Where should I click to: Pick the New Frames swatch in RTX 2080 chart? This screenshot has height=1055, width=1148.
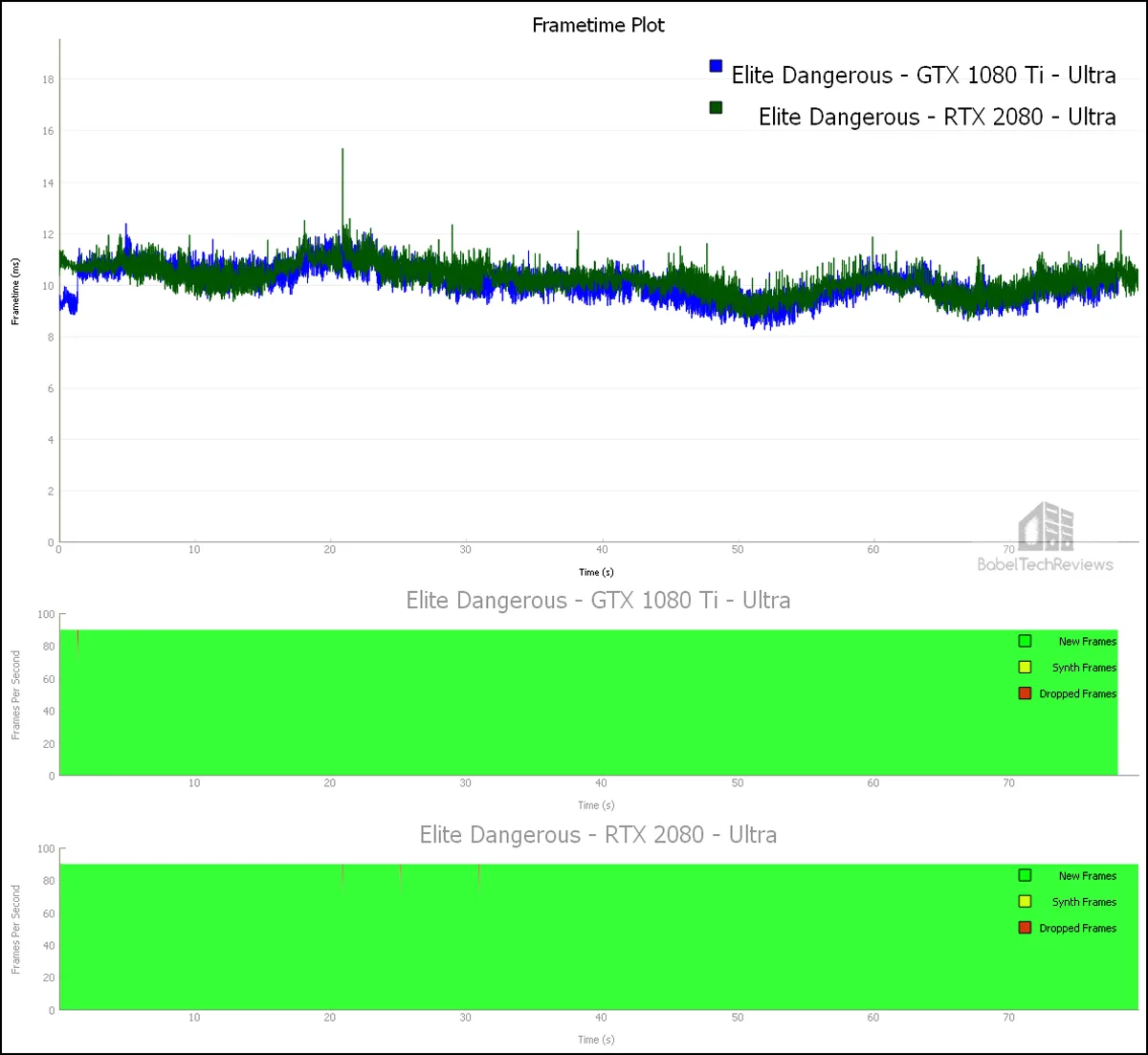pos(1025,875)
